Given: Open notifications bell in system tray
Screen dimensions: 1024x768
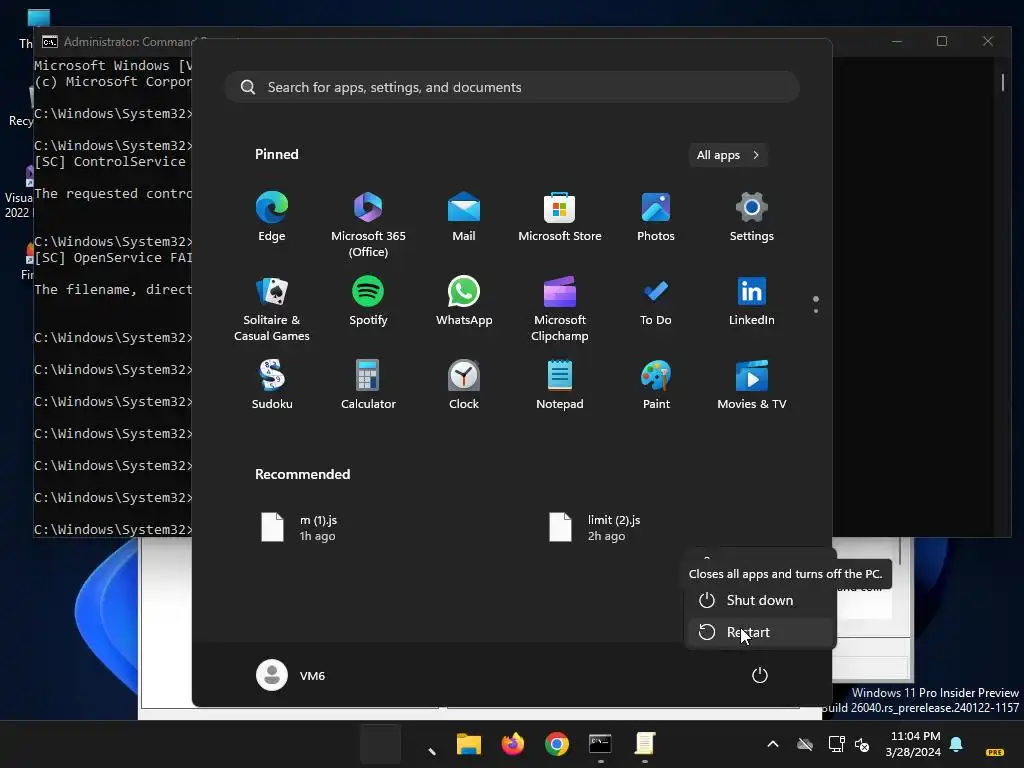Looking at the screenshot, I should coord(956,744).
